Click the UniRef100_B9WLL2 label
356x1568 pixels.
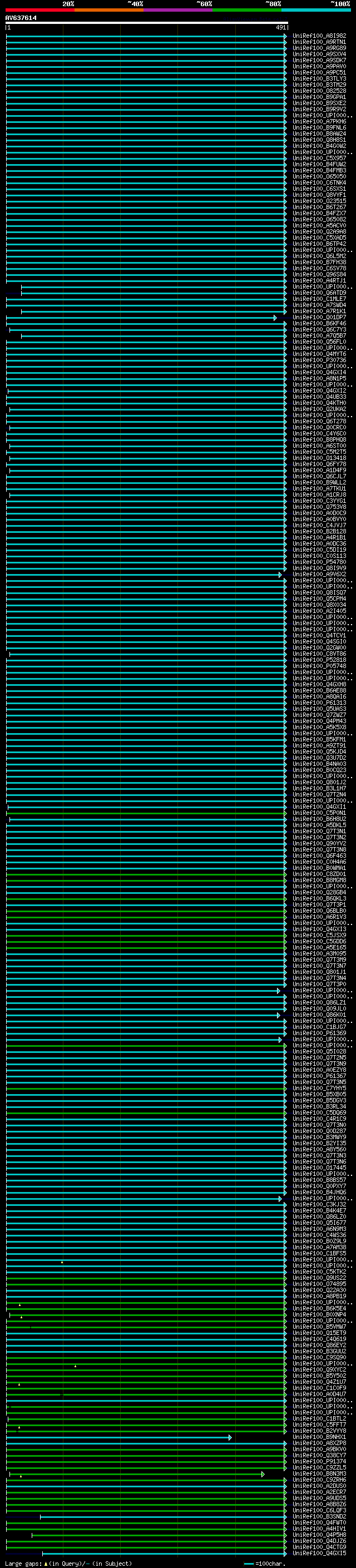click(319, 483)
